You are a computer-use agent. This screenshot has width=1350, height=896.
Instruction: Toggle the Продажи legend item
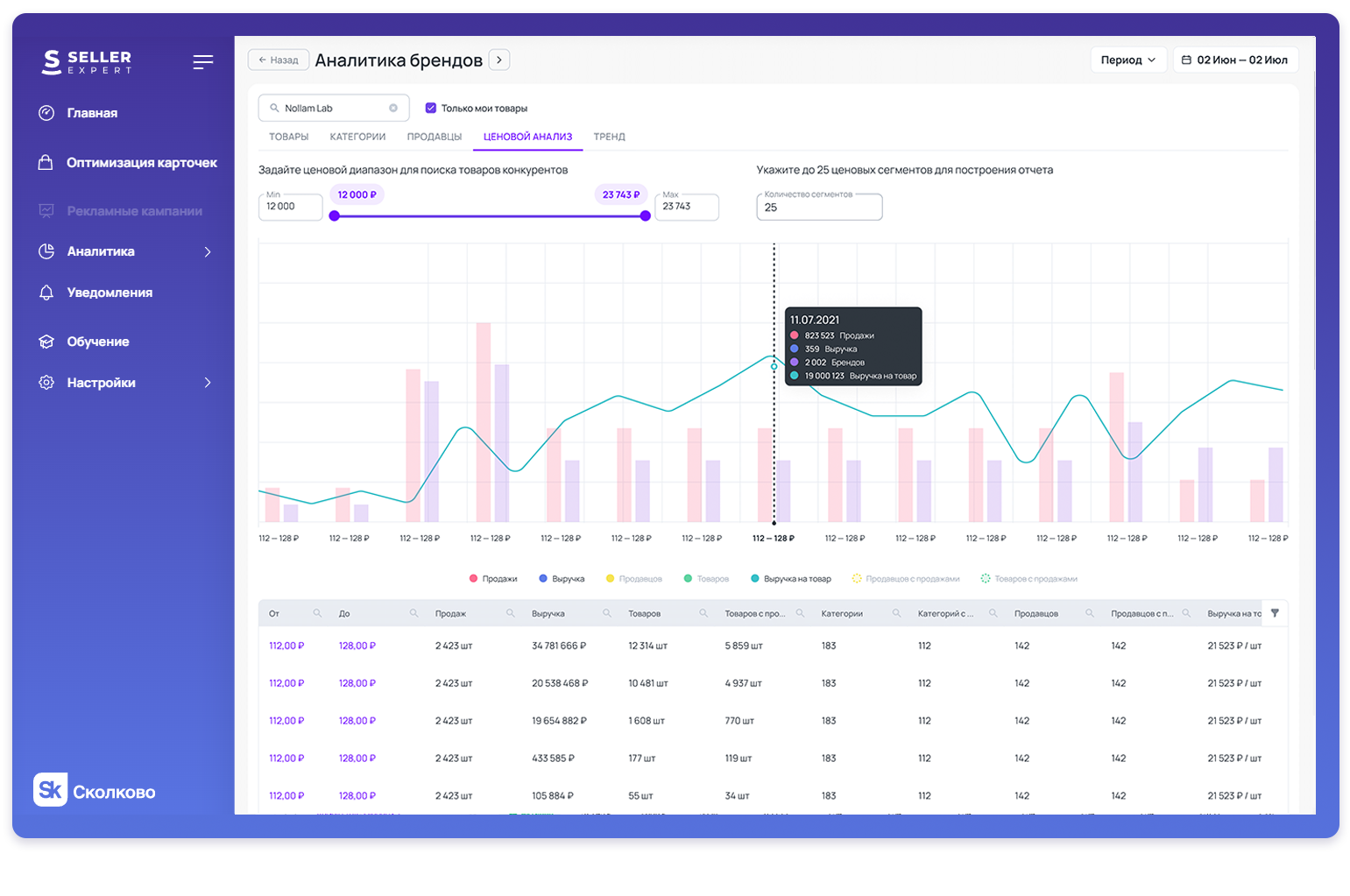(x=493, y=579)
